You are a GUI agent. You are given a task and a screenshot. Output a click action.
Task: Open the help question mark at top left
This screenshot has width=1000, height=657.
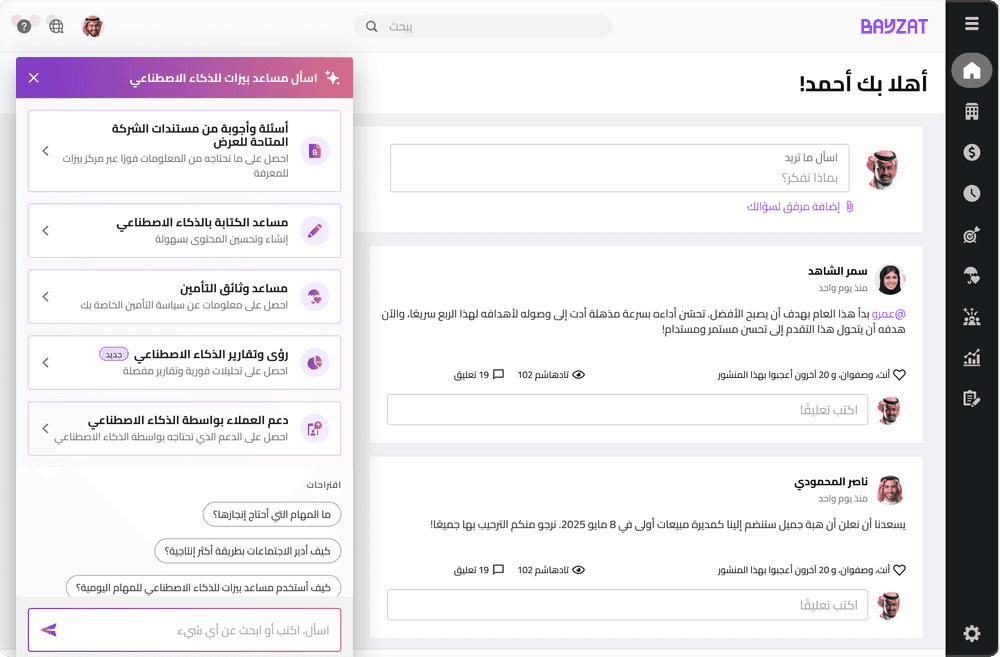[x=23, y=26]
